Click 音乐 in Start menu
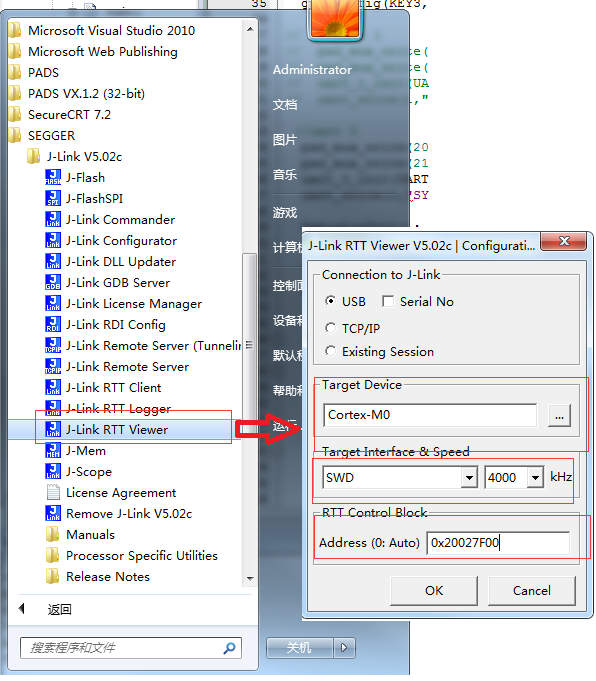The image size is (596, 681). point(285,175)
